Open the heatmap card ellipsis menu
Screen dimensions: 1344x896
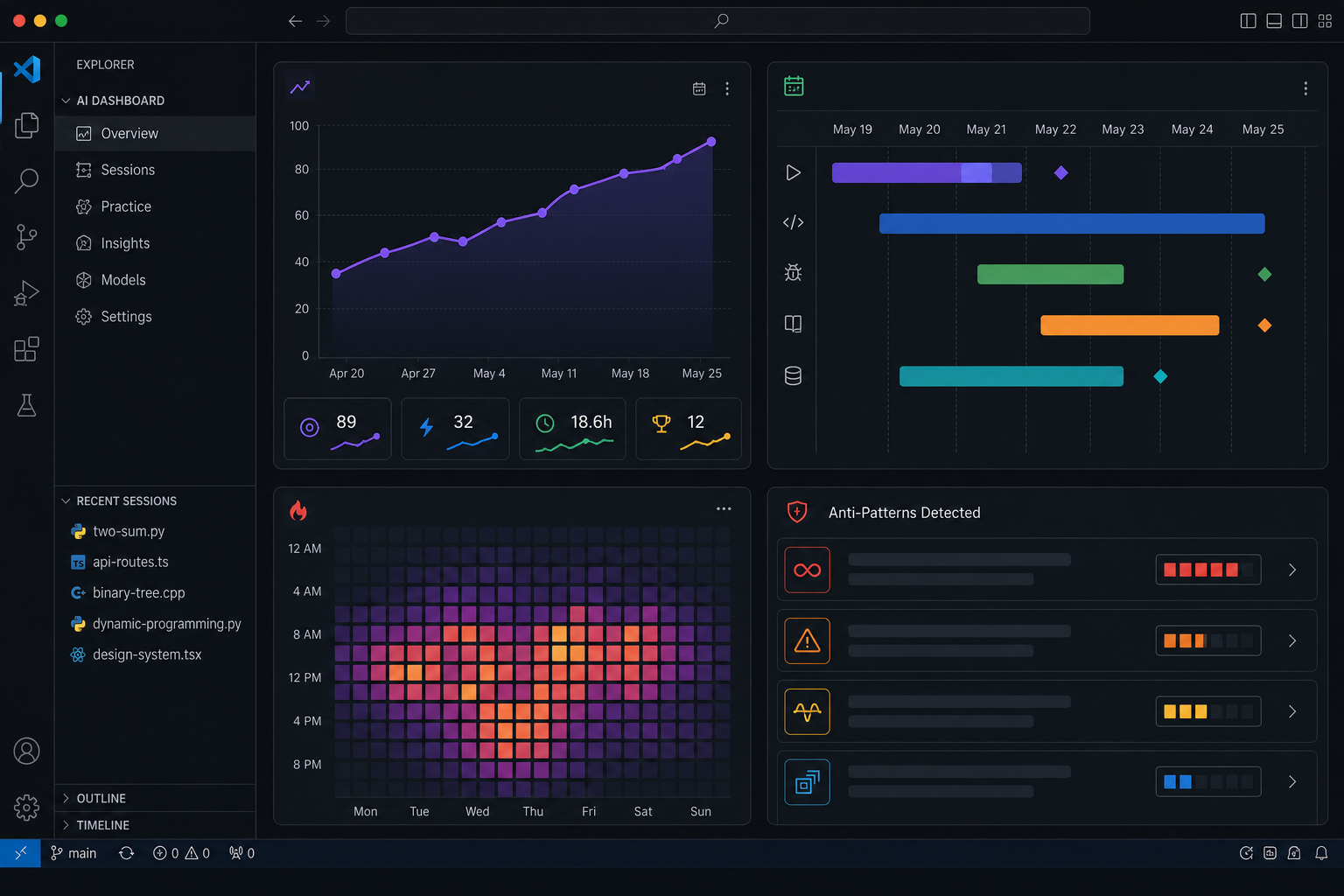[724, 508]
